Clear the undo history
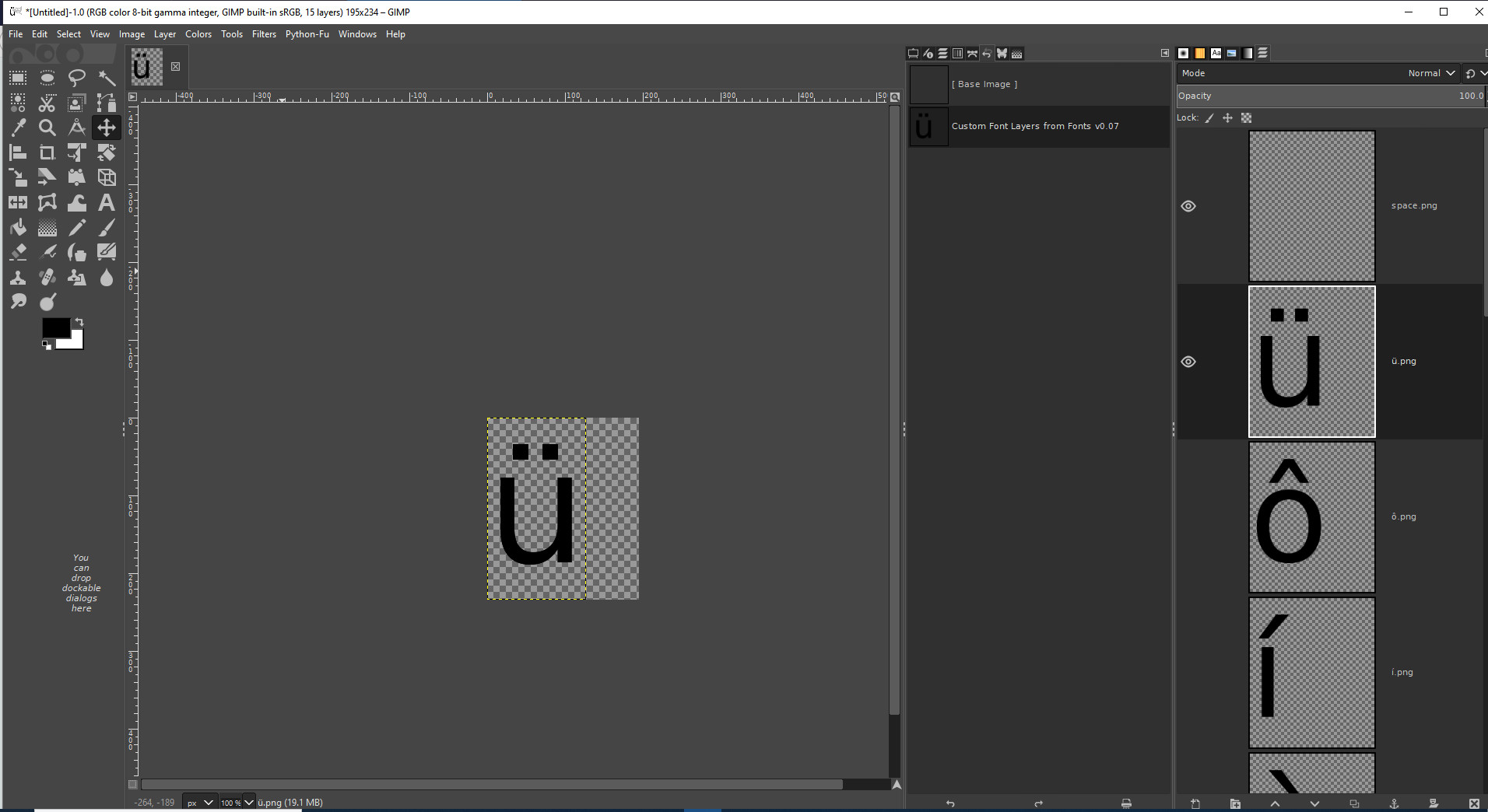 1126,803
